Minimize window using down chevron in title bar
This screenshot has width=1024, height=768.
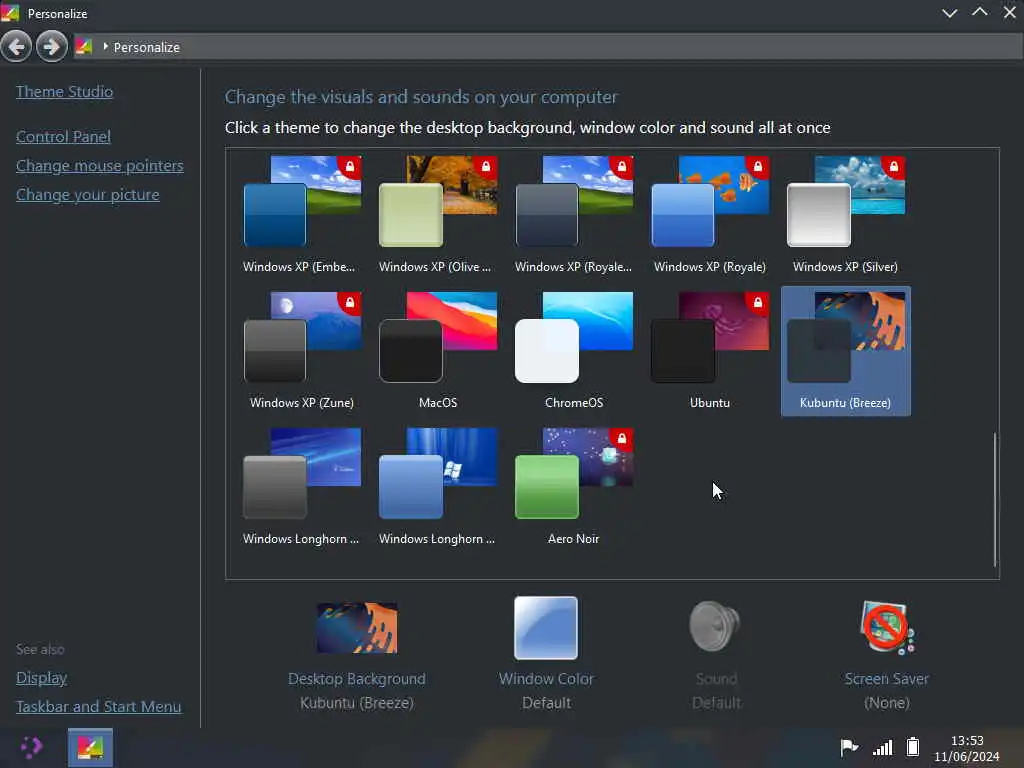coord(950,12)
